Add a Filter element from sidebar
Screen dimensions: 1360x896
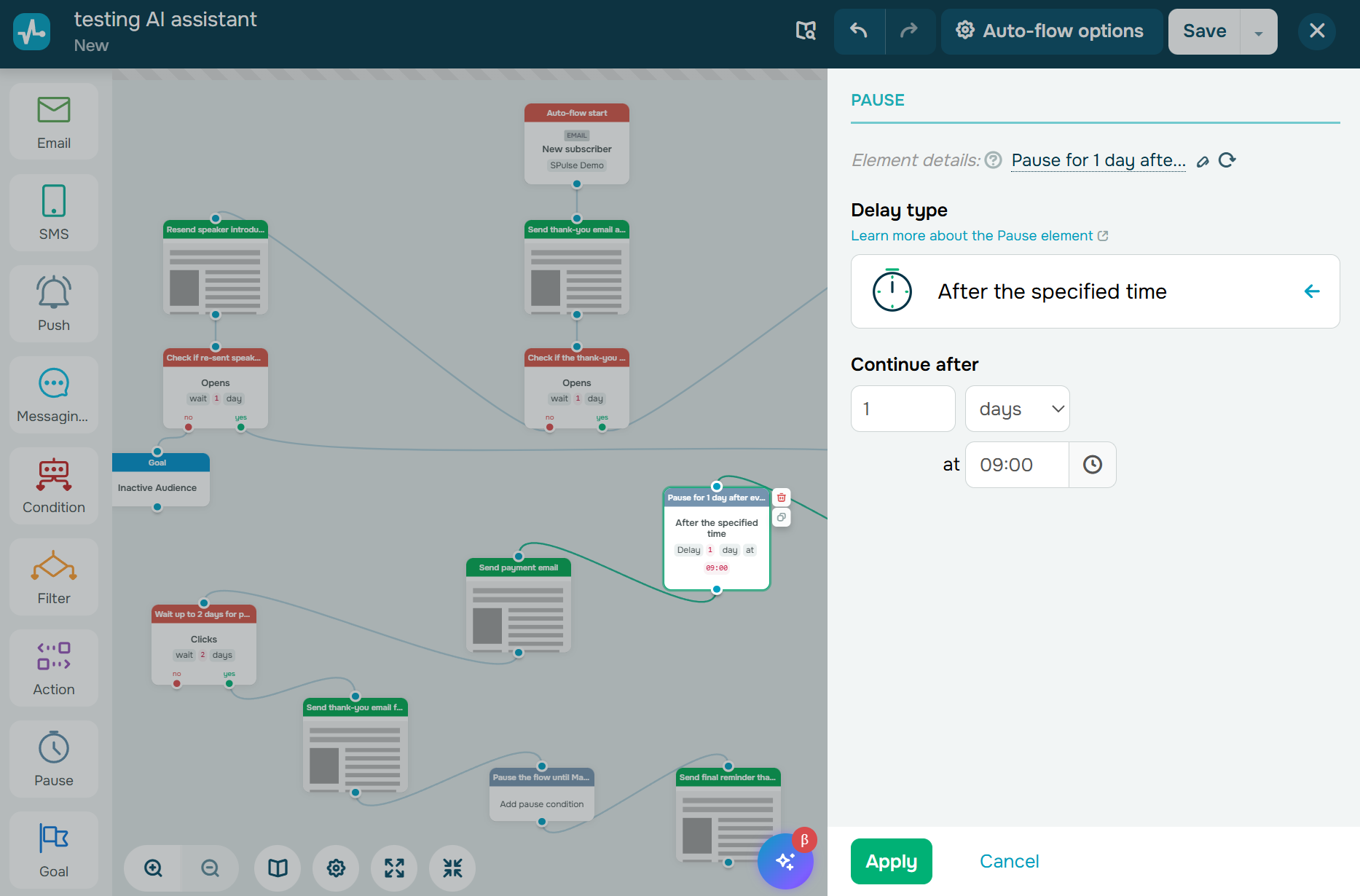point(54,577)
